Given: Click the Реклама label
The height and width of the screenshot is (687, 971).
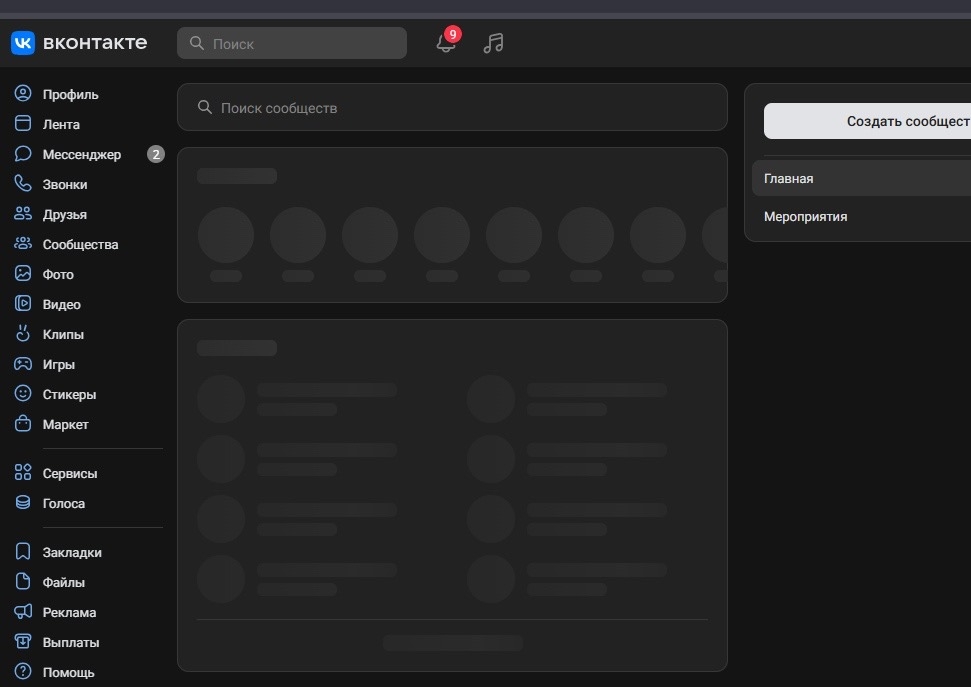Looking at the screenshot, I should pyautogui.click(x=69, y=613).
